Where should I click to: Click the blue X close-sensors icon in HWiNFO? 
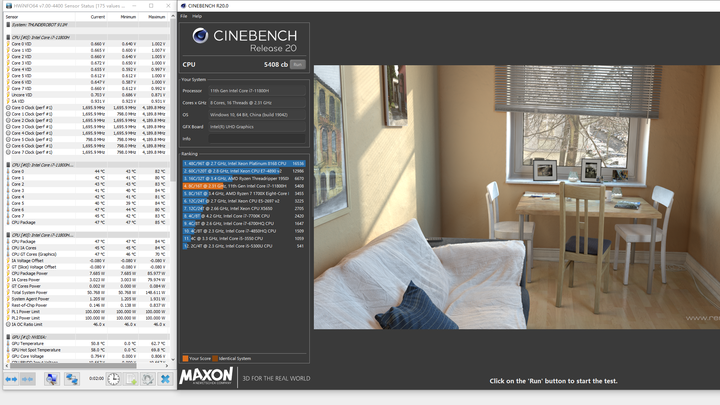click(x=165, y=379)
